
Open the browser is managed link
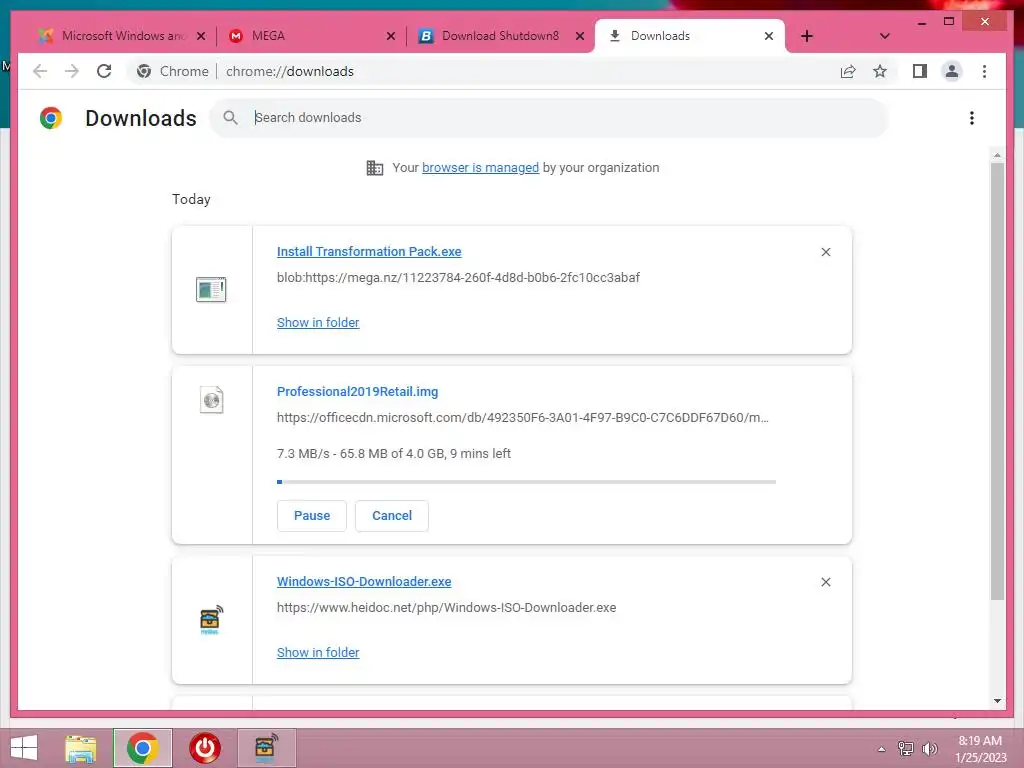[480, 168]
